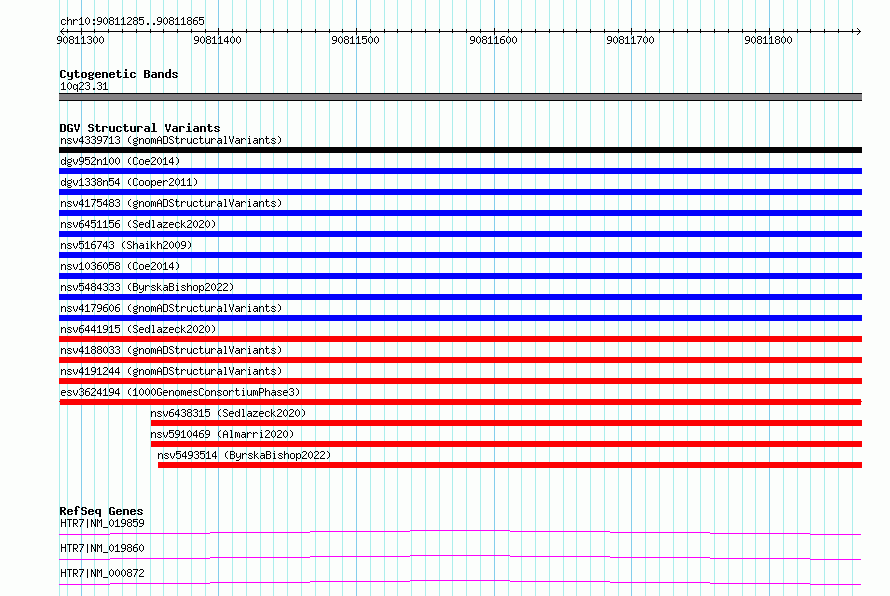Screen dimensions: 890x596
Task: Open the HTR7|NM_019860 transcript label
Action: coord(102,548)
